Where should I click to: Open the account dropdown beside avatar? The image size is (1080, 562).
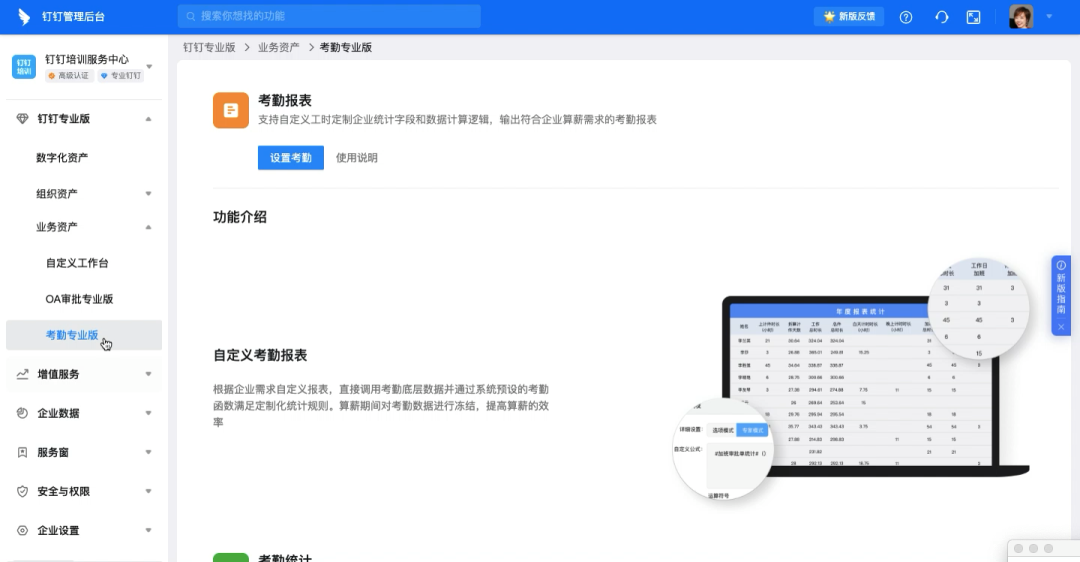[1049, 17]
